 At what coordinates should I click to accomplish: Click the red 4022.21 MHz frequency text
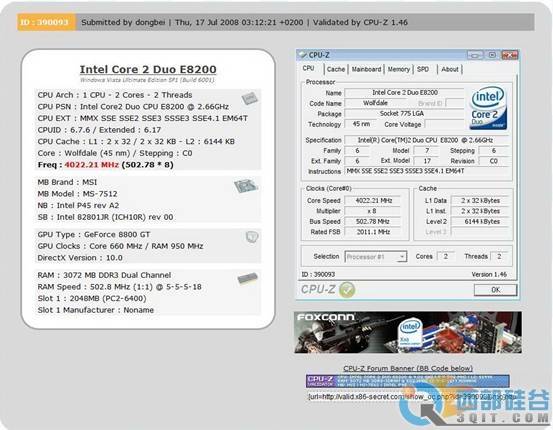point(91,165)
